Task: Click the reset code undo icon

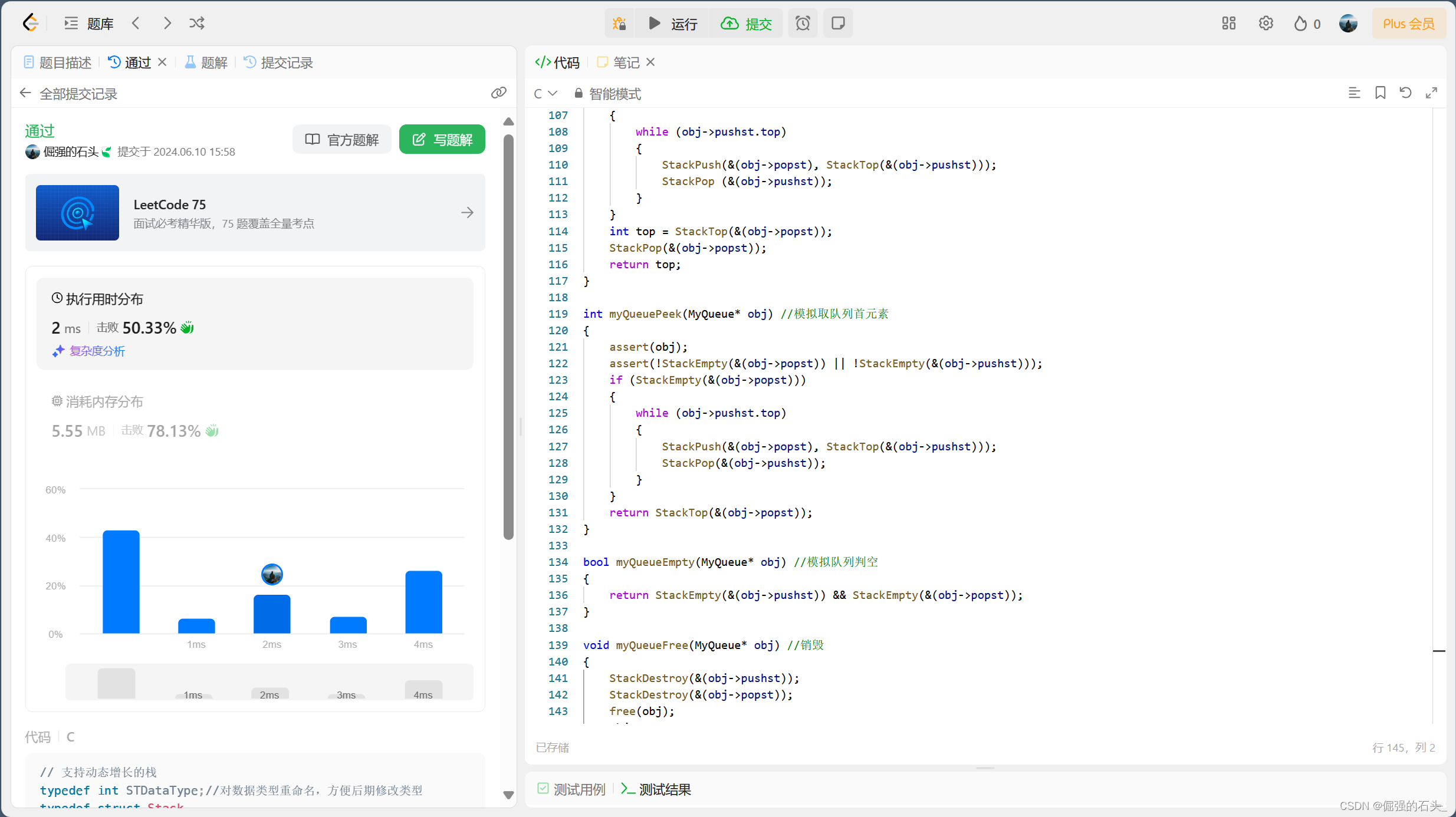Action: 1406,93
